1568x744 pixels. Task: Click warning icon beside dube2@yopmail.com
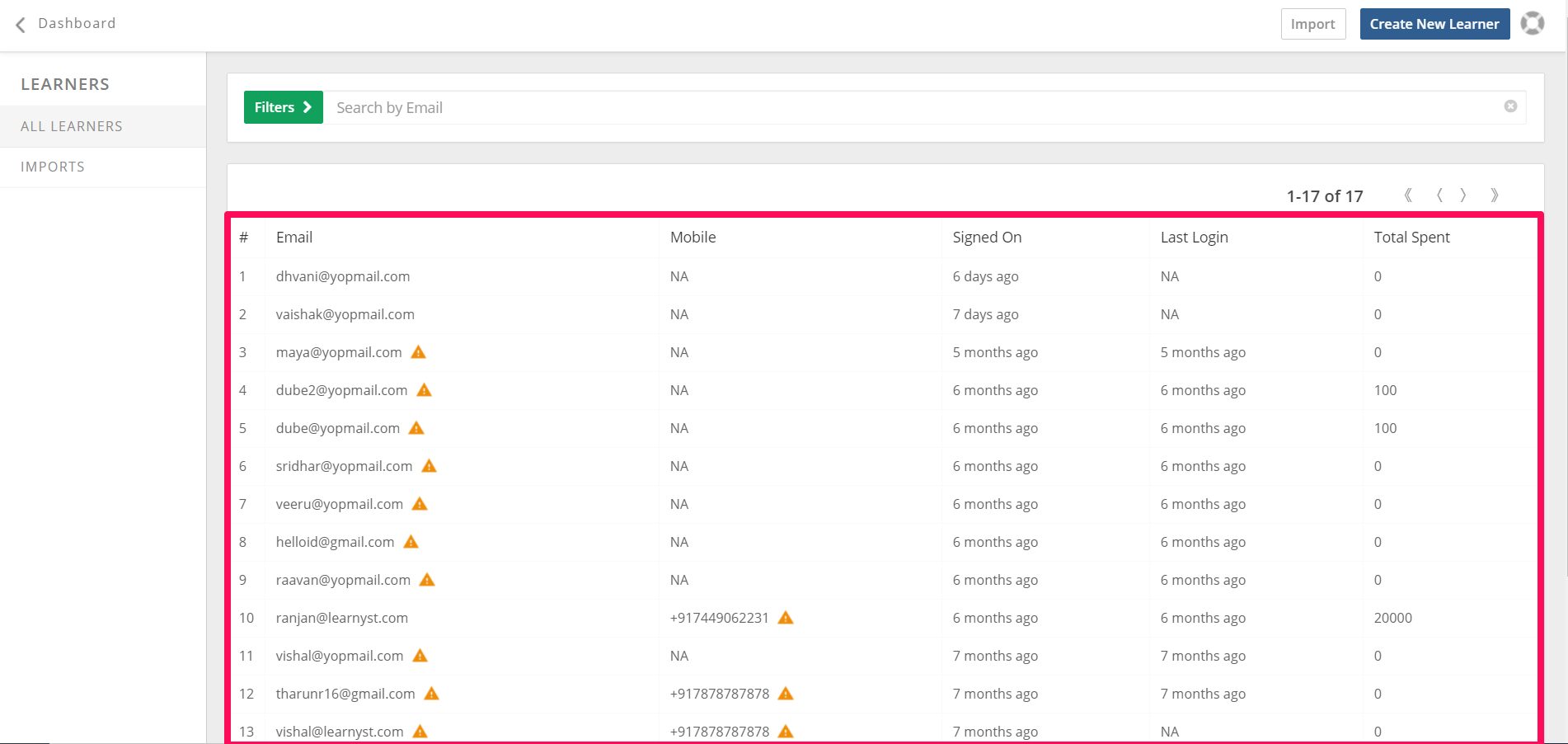[425, 390]
